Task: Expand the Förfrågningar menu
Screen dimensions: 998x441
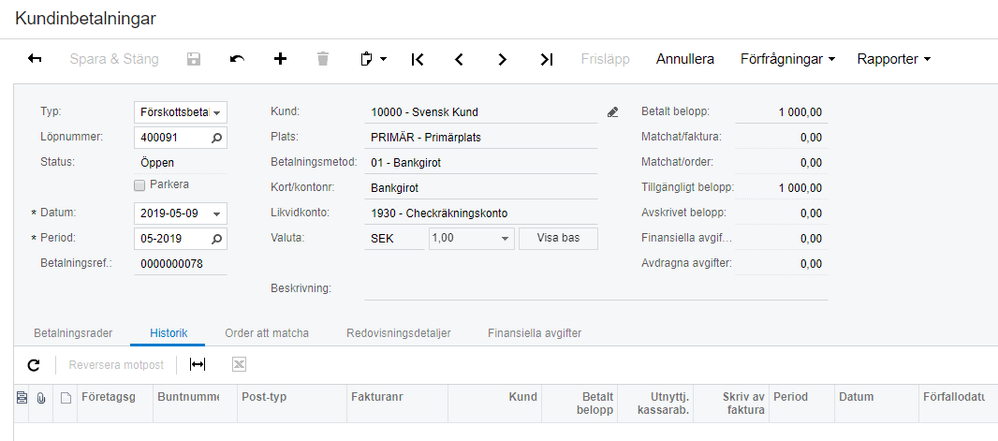Action: (787, 59)
